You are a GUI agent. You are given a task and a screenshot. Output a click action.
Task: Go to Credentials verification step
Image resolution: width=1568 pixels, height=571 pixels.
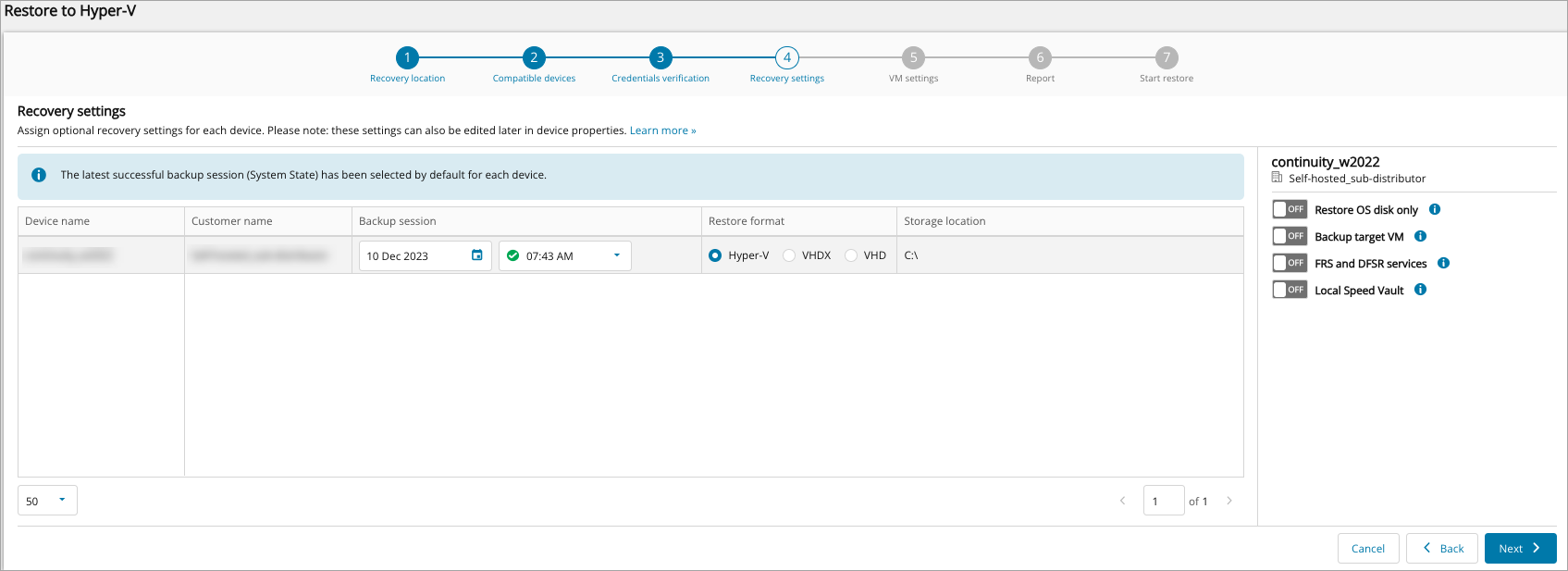[661, 57]
